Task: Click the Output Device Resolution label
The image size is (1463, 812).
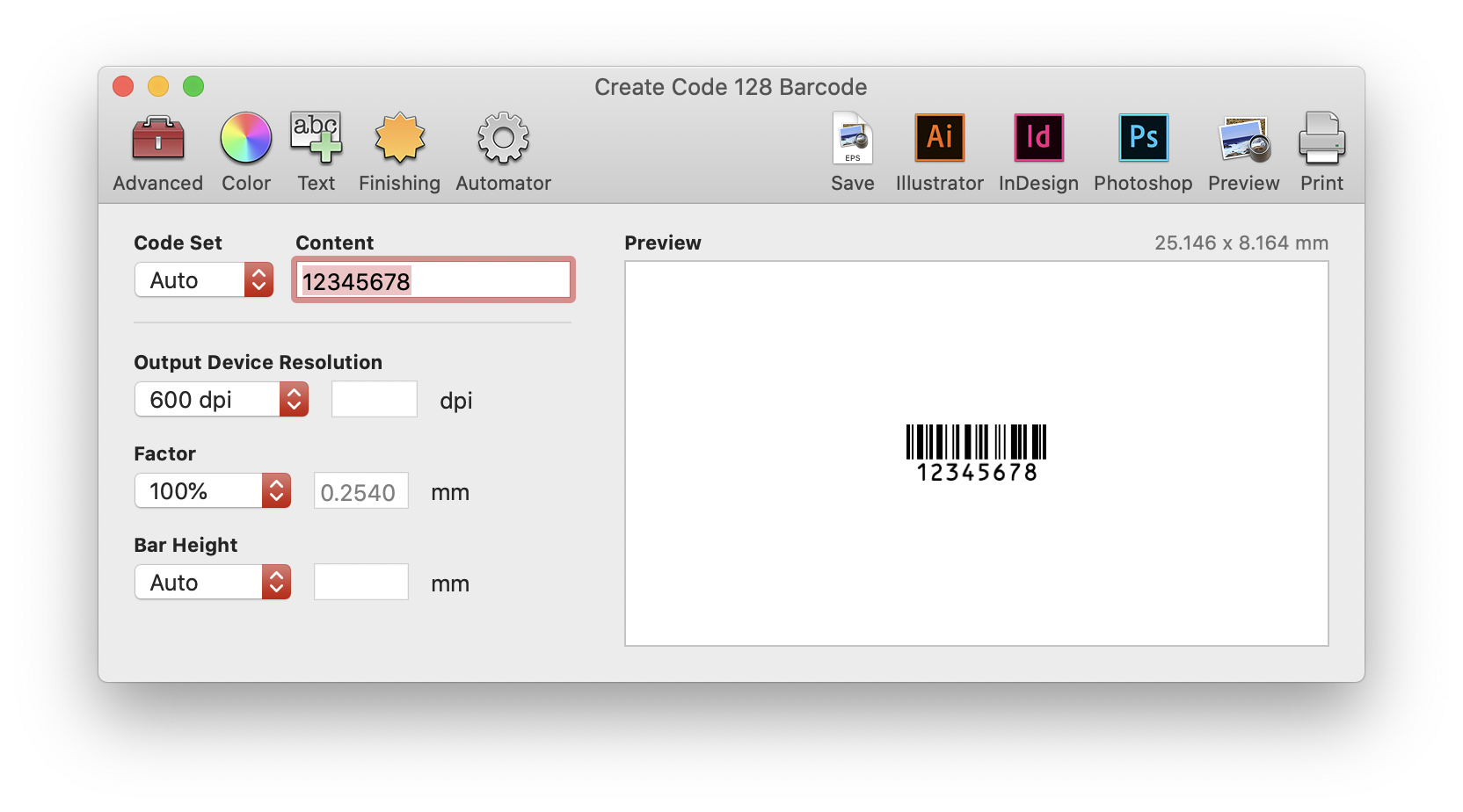Action: (x=258, y=362)
